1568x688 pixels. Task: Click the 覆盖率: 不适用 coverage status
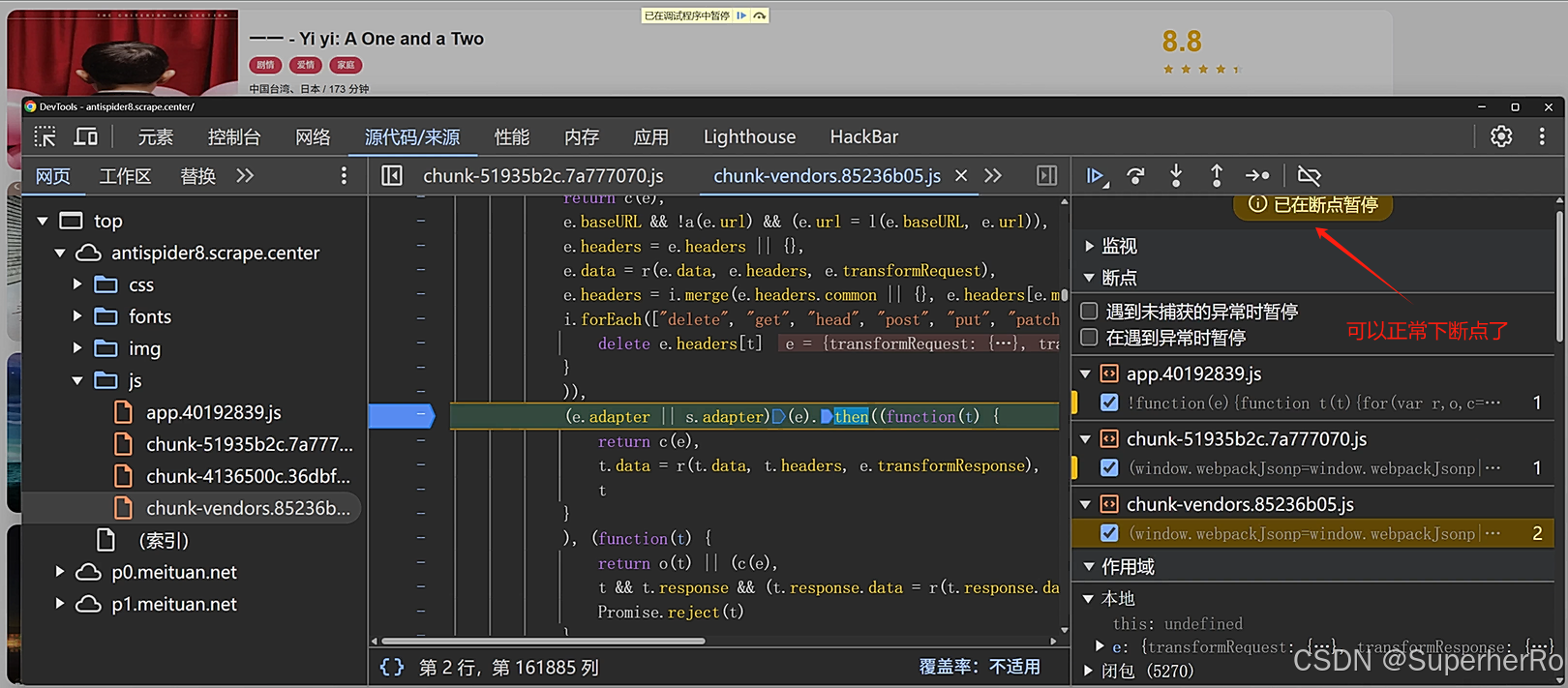980,667
